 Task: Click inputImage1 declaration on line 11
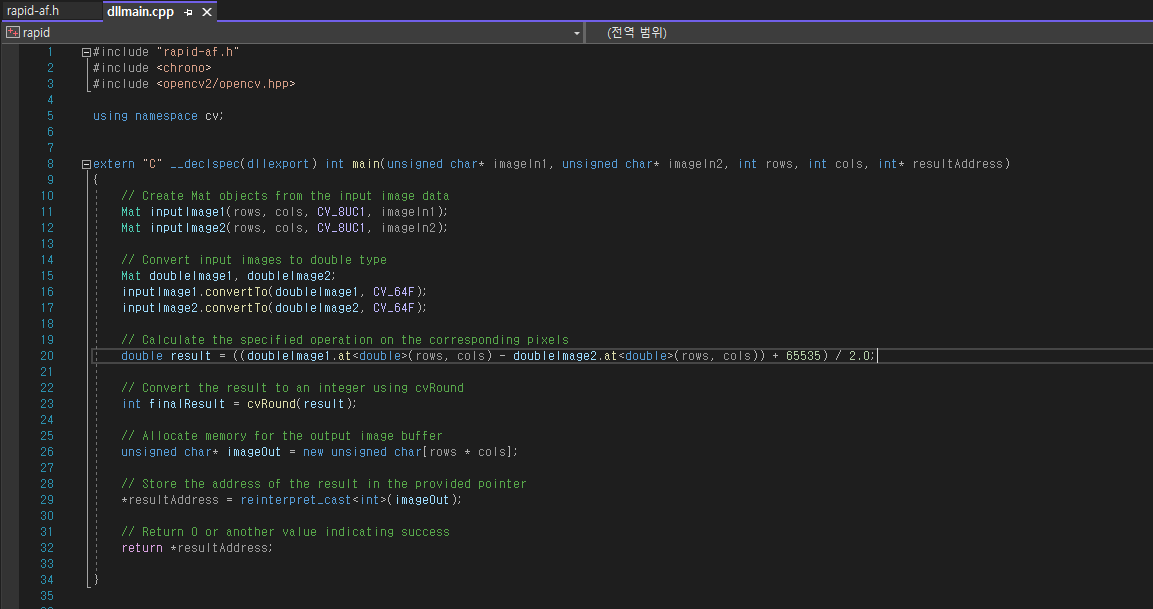pyautogui.click(x=187, y=212)
